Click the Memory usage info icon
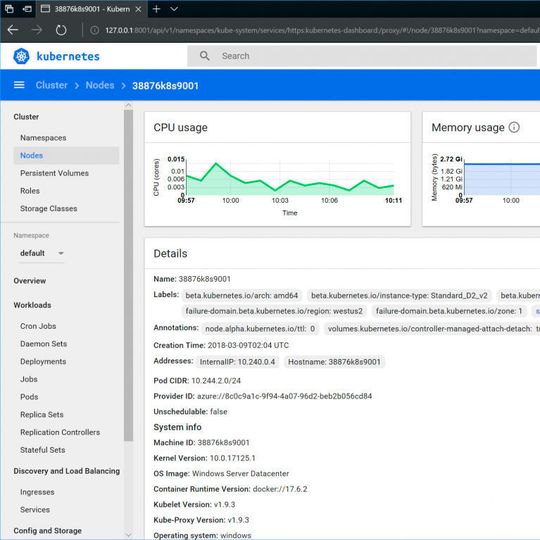The height and width of the screenshot is (540, 540). pos(514,127)
